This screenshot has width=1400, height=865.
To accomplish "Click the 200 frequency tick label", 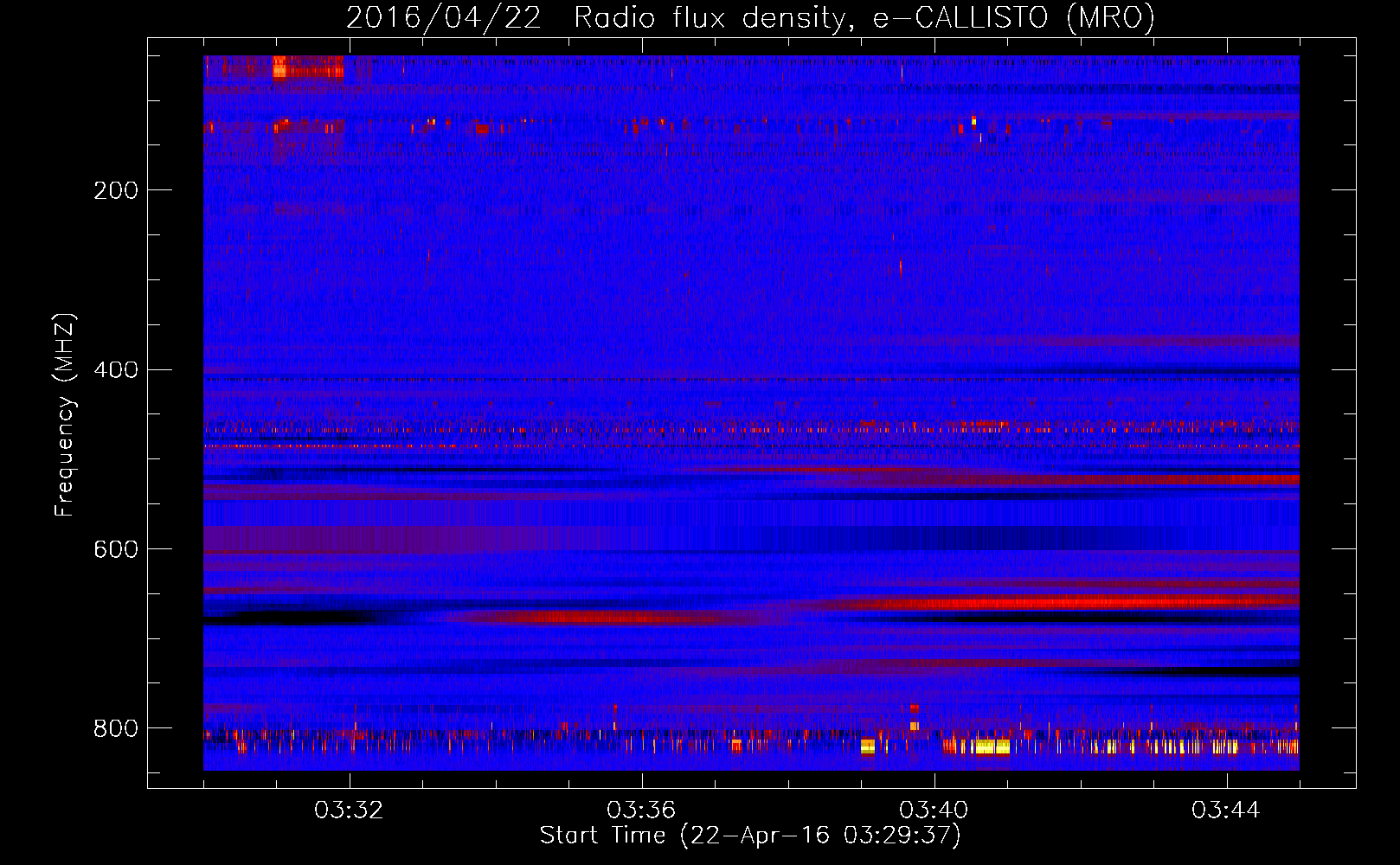I will (116, 190).
